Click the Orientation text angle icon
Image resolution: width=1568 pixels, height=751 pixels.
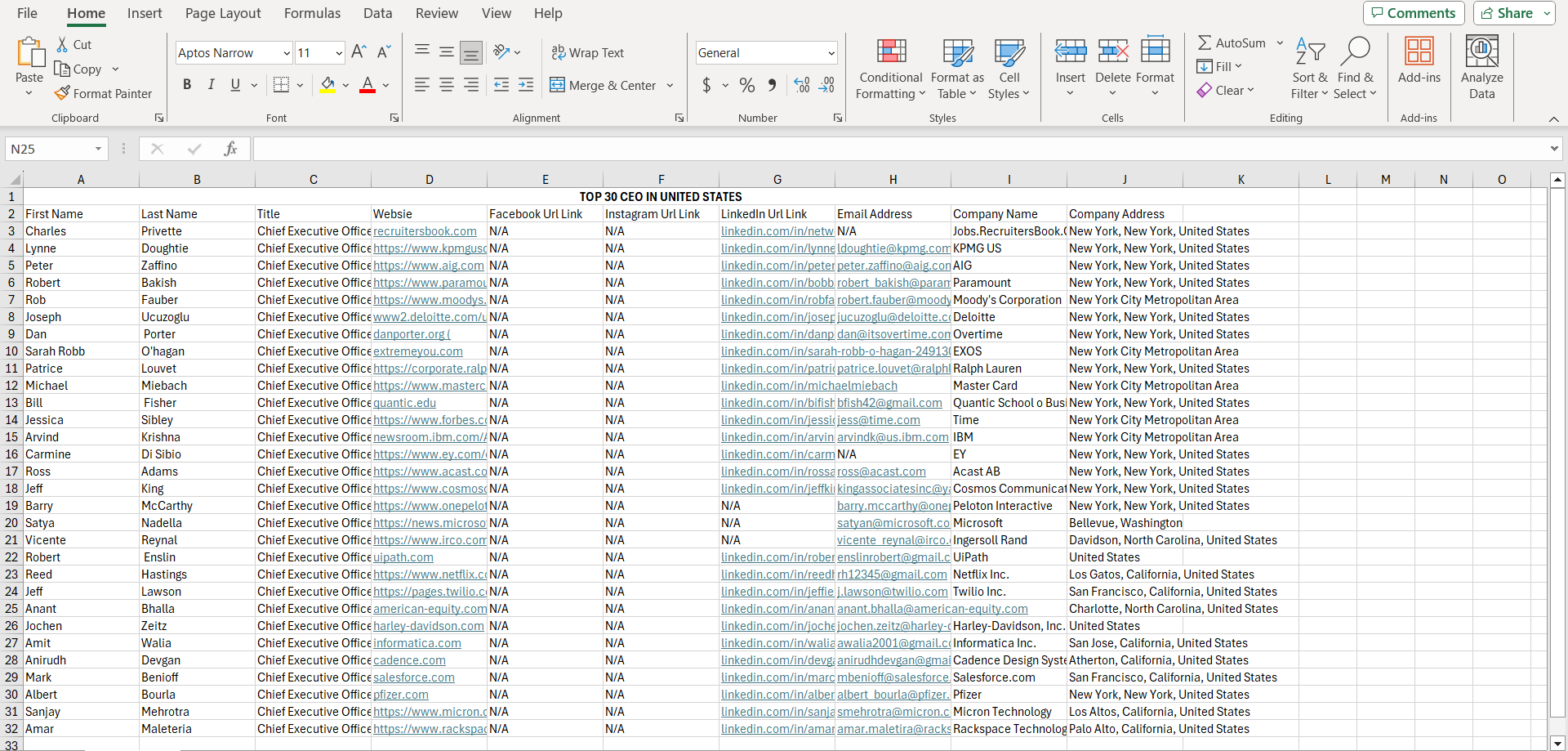[501, 52]
